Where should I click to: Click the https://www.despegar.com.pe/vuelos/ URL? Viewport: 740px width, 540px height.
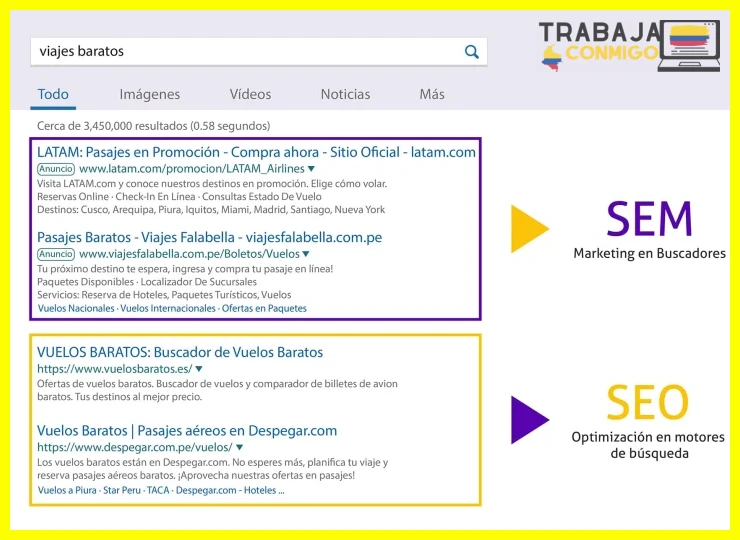coord(135,447)
